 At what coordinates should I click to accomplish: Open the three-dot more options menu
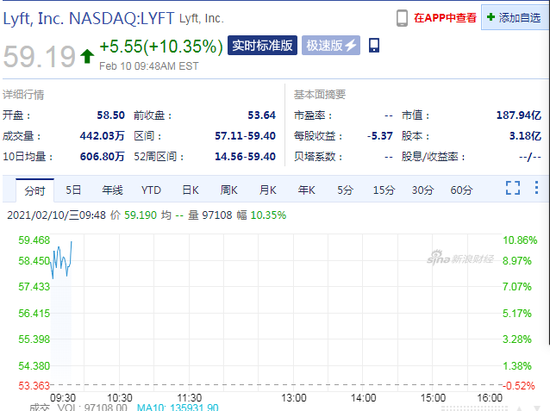tap(536, 188)
